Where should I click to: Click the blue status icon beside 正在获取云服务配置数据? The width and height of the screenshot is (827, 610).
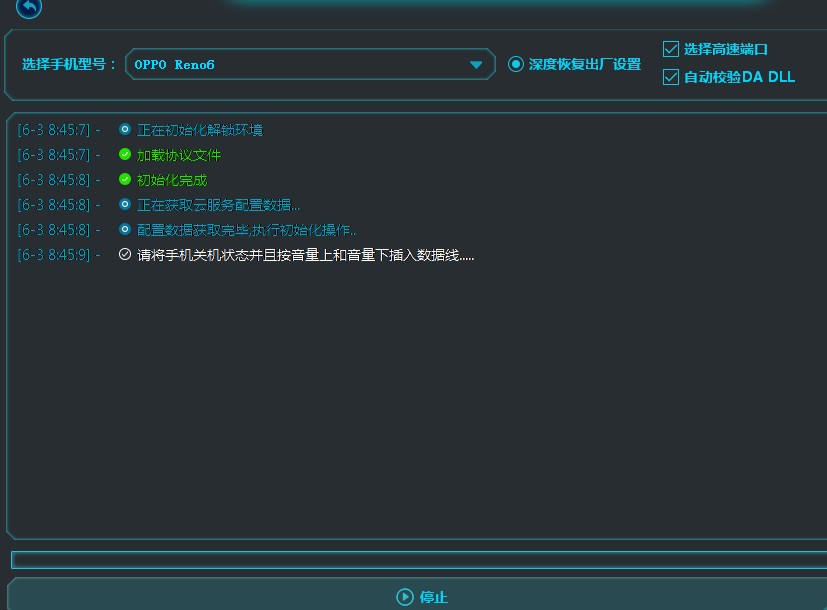[125, 204]
